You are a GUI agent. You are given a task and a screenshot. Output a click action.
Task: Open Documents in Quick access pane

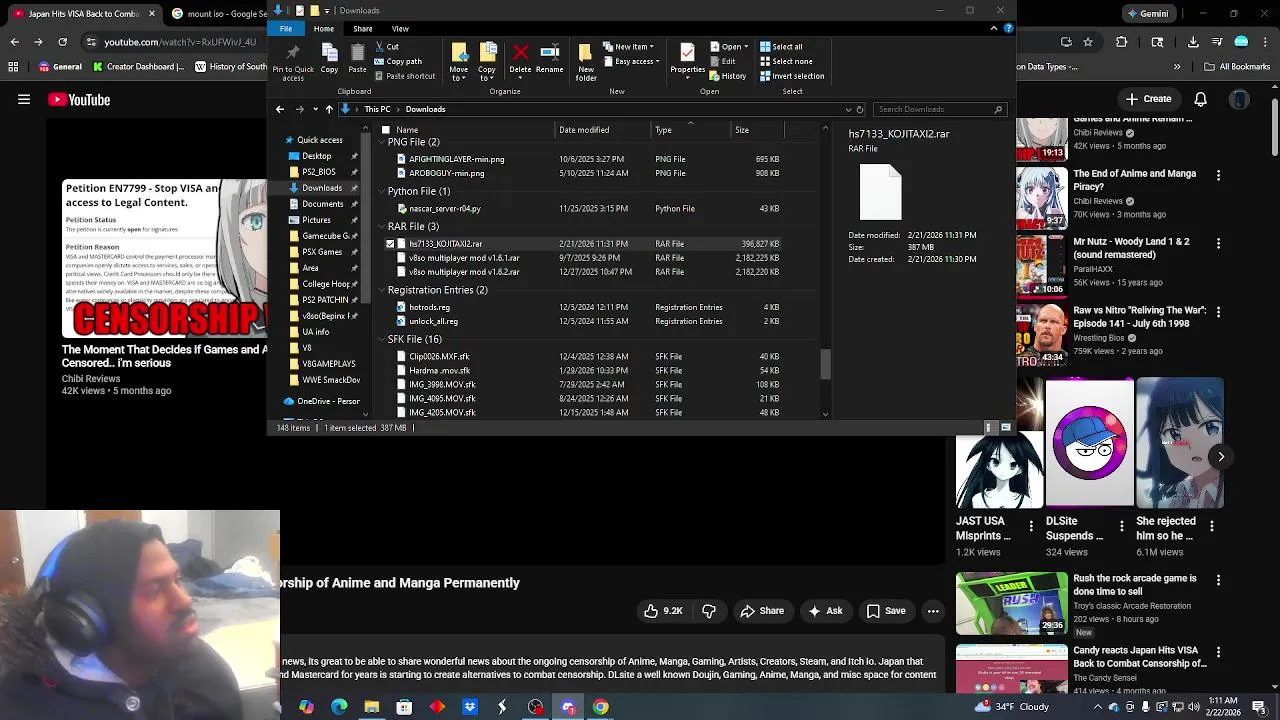322,204
